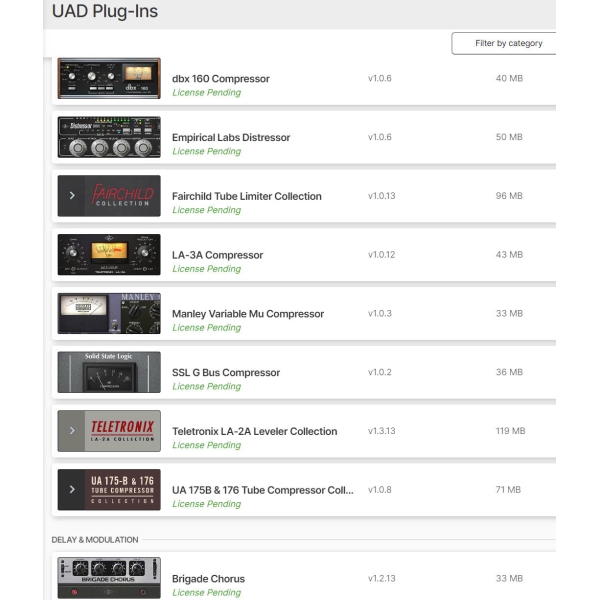Click version v1.2.13 of Brigade Chorus
Image resolution: width=600 pixels, height=600 pixels.
coord(382,578)
